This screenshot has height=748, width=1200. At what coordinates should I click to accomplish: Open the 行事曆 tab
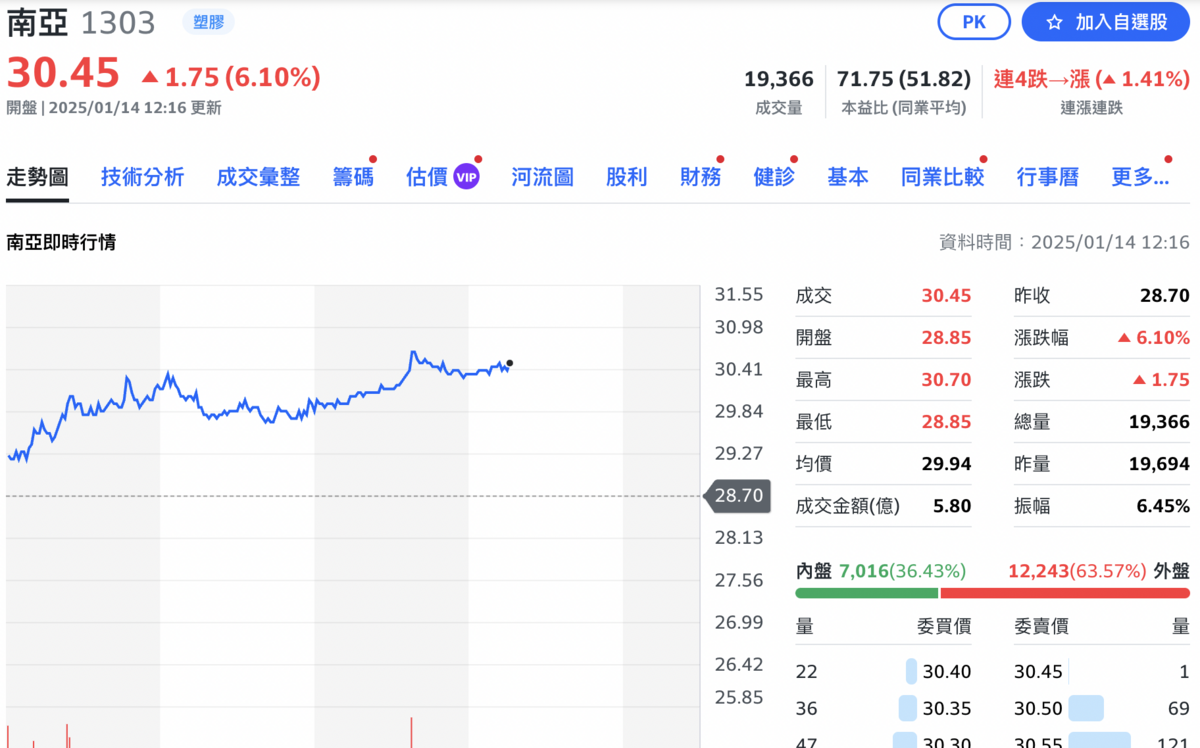[x=1047, y=177]
